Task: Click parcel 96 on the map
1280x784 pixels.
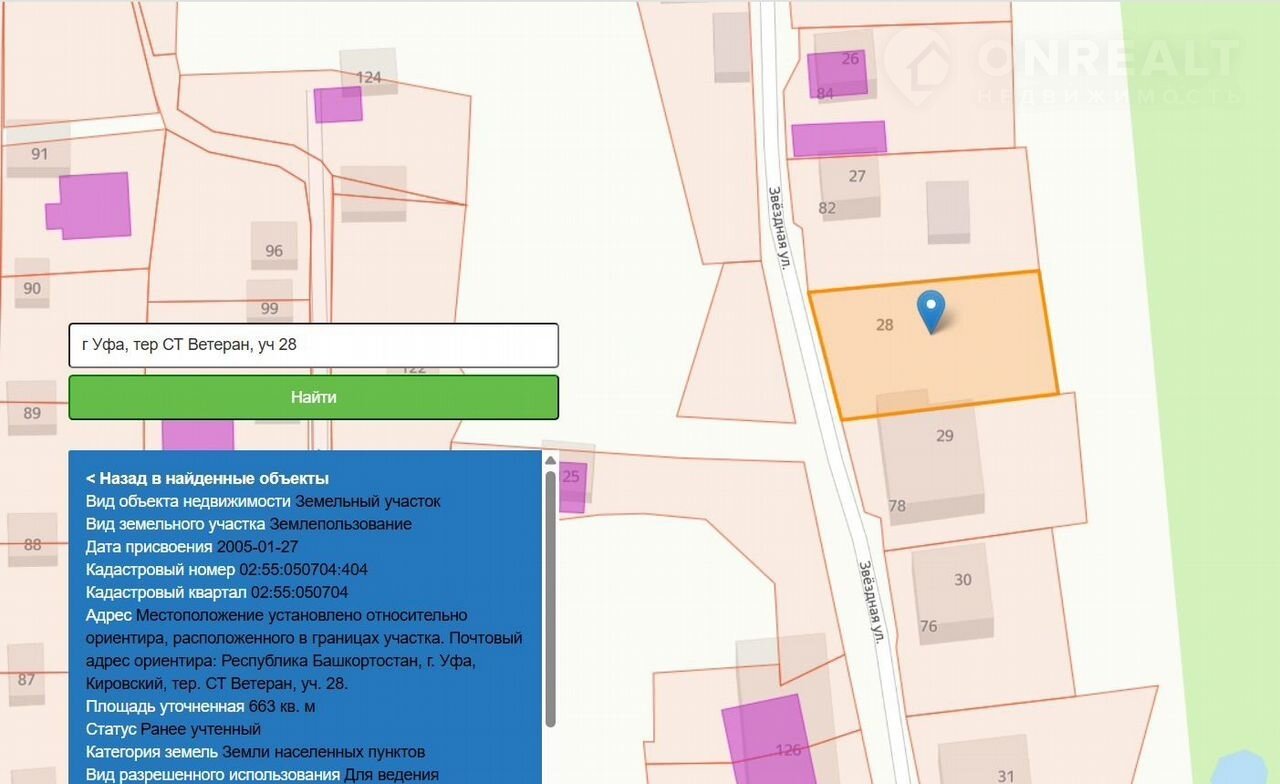Action: tap(273, 251)
